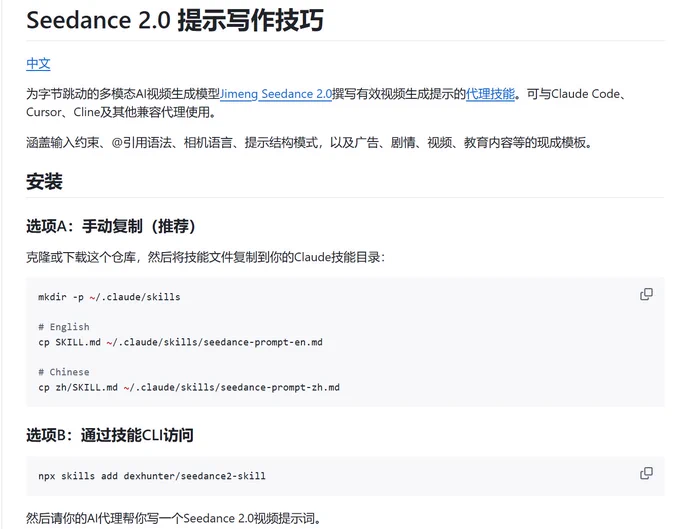
Task: Copy the mkdir and cp code block
Action: pyautogui.click(x=646, y=294)
